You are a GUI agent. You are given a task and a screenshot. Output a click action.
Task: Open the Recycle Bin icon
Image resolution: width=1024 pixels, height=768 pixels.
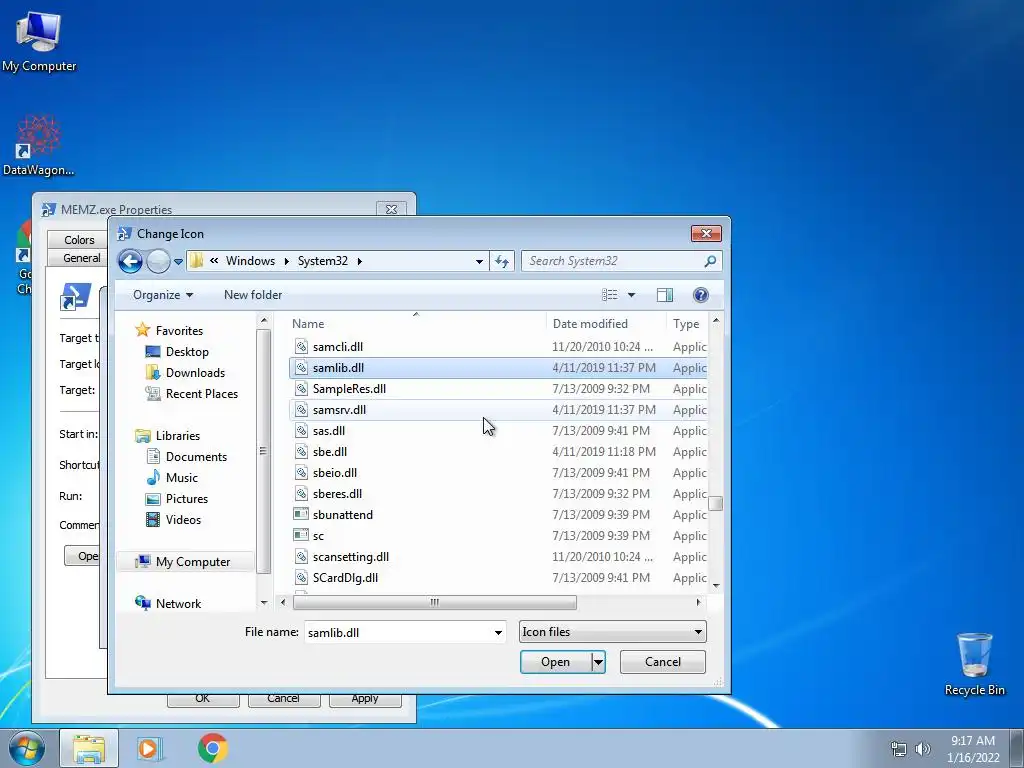(974, 663)
